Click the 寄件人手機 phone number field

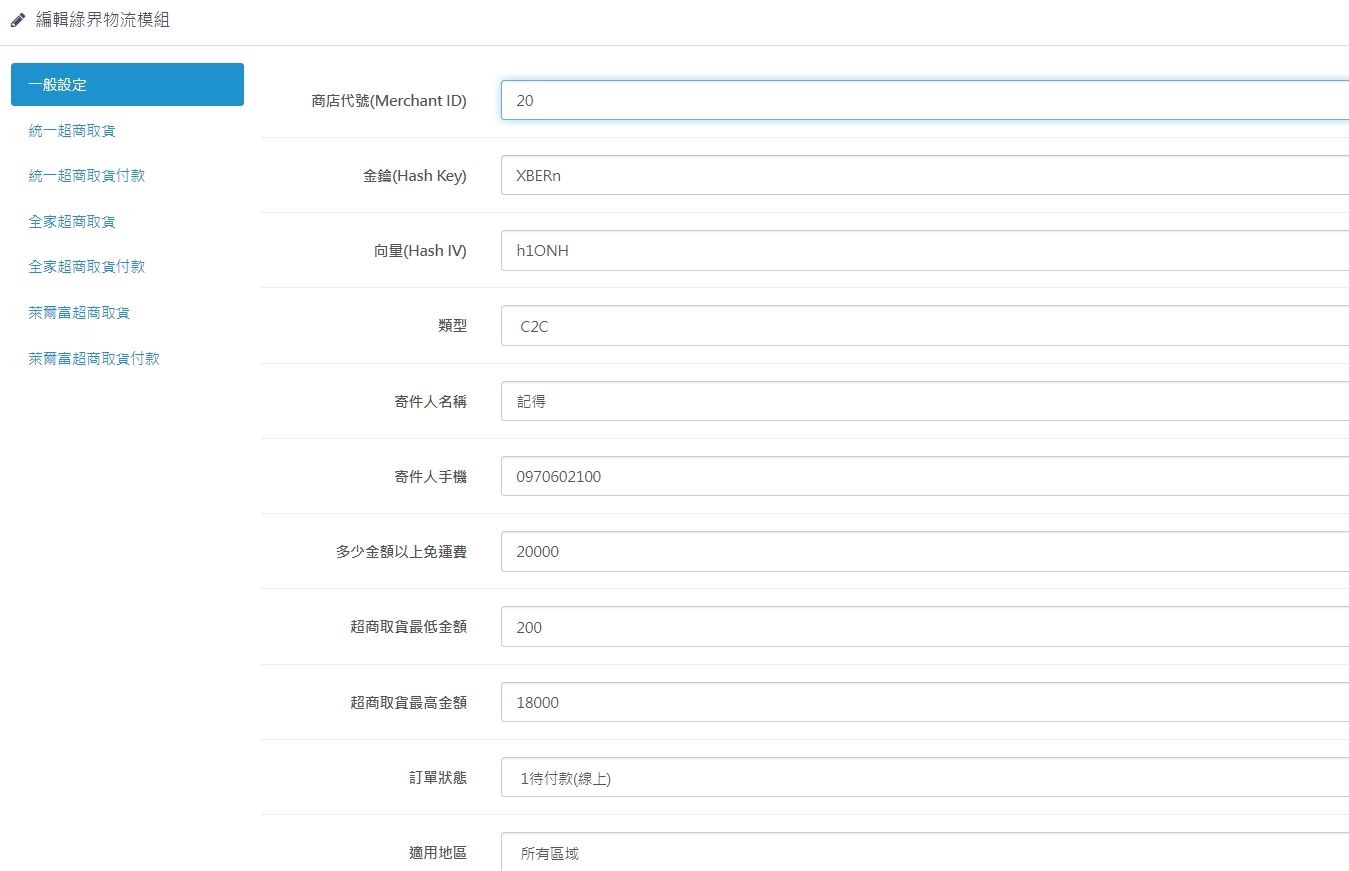coord(925,477)
